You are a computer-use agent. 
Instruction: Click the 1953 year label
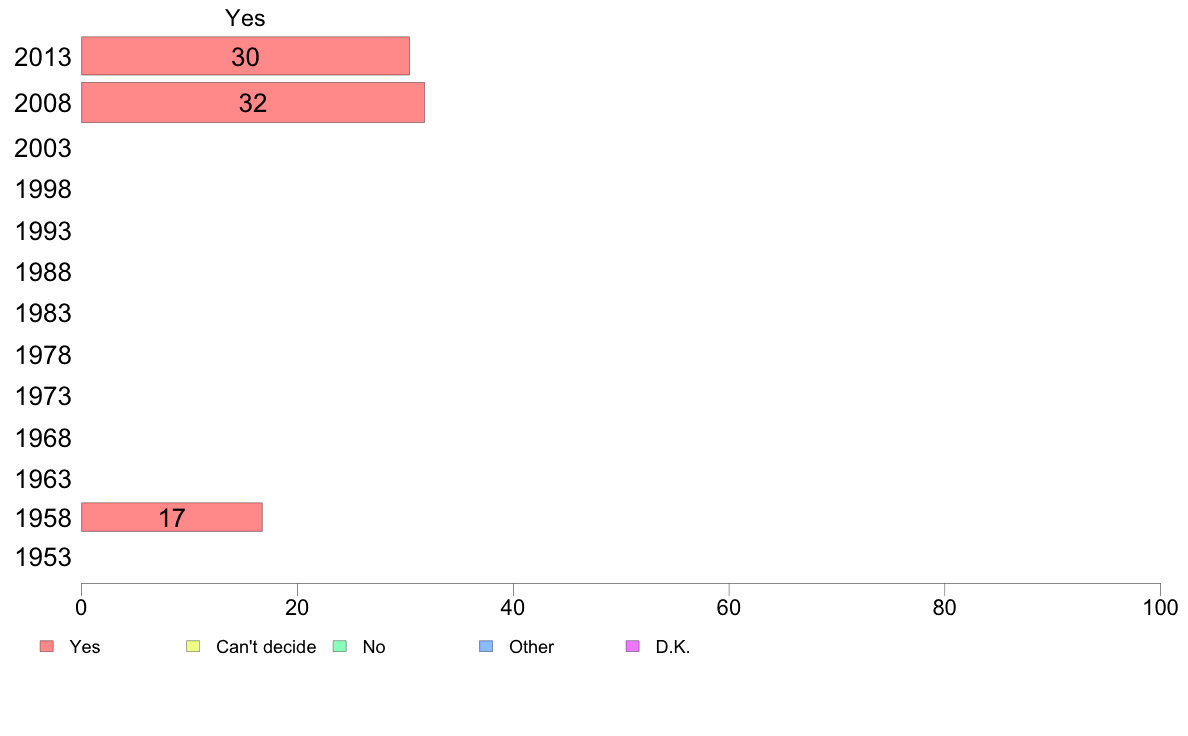(43, 558)
